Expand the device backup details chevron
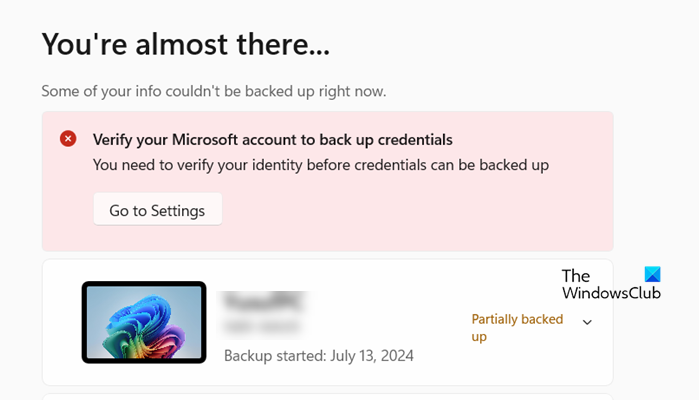 (x=587, y=322)
